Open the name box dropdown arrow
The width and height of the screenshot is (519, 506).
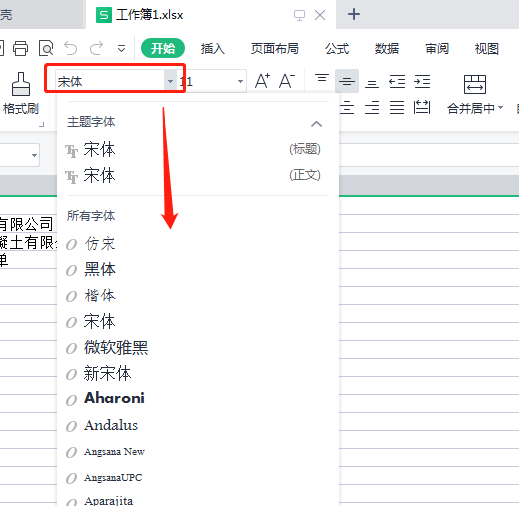[34, 155]
